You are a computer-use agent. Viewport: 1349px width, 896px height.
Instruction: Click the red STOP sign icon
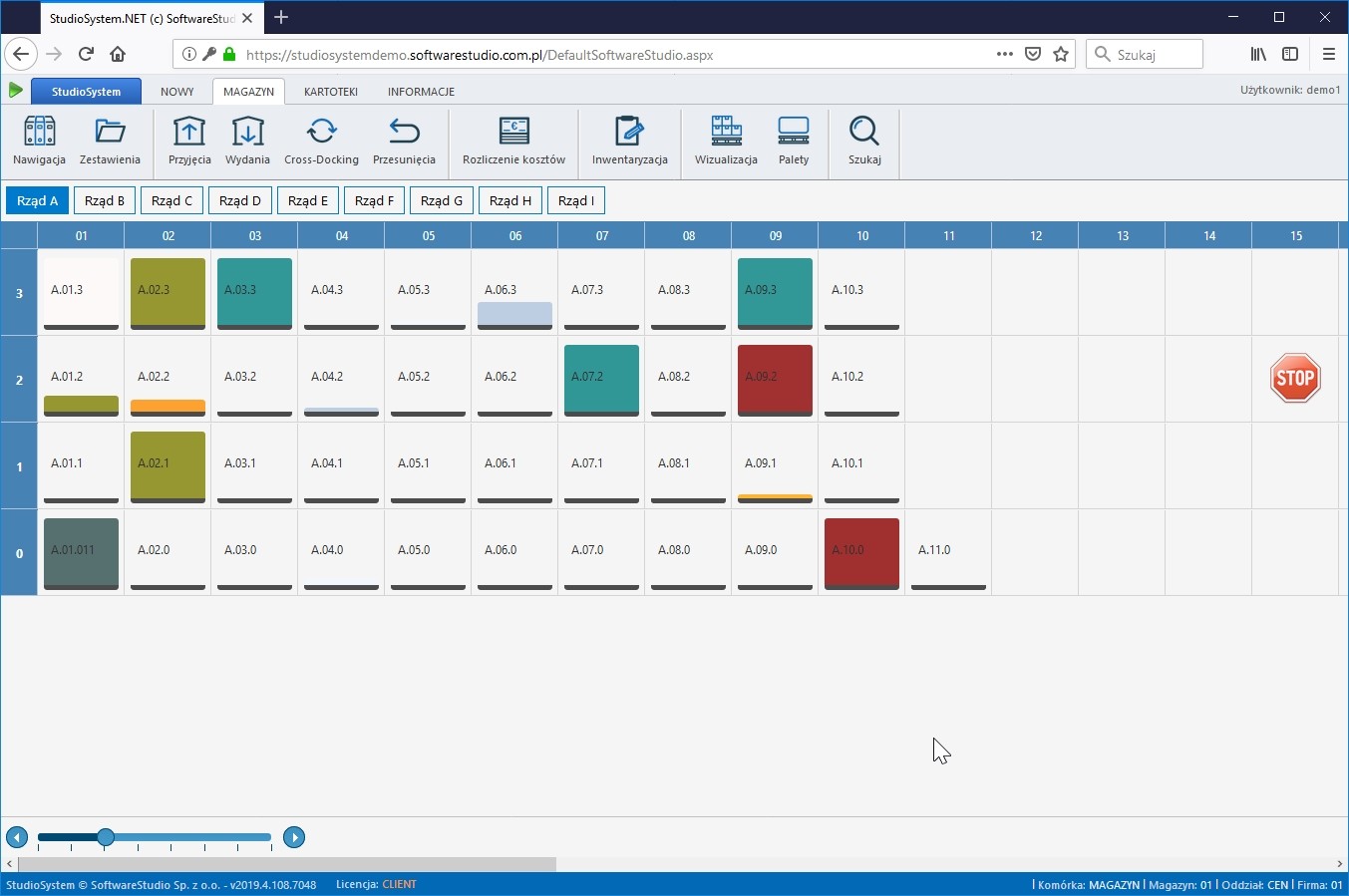(x=1295, y=378)
